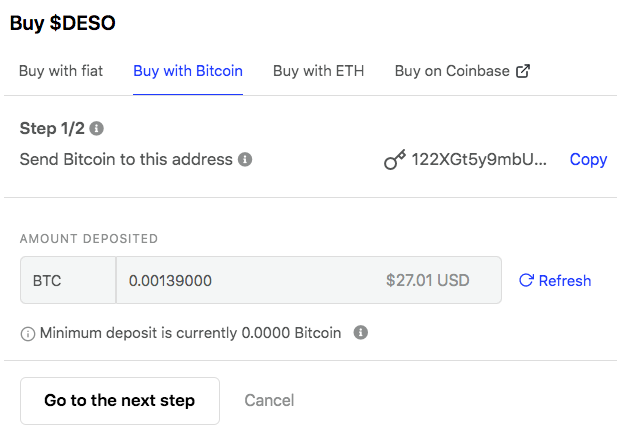This screenshot has width=617, height=438.
Task: Click filled info icon after minimum deposit
Action: click(360, 333)
